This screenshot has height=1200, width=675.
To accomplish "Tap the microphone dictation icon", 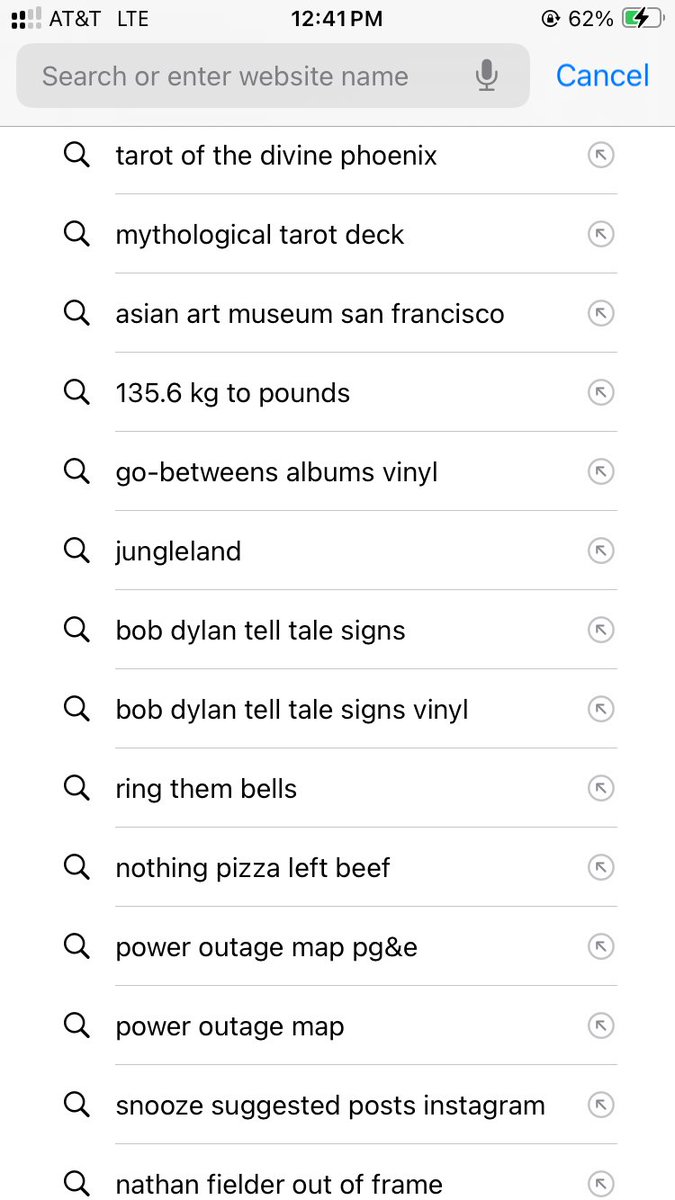I will click(486, 76).
